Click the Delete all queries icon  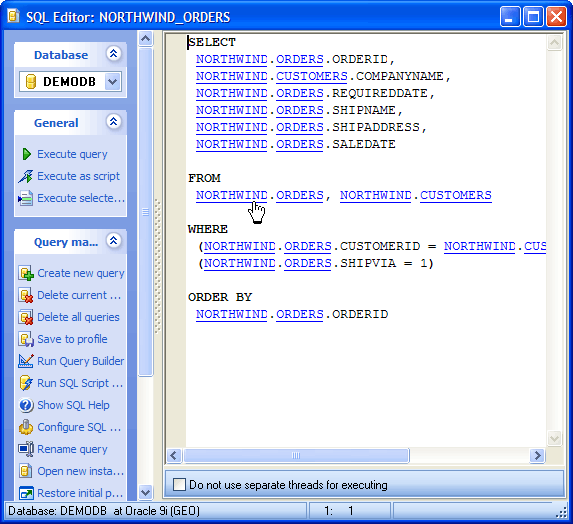pyautogui.click(x=26, y=317)
